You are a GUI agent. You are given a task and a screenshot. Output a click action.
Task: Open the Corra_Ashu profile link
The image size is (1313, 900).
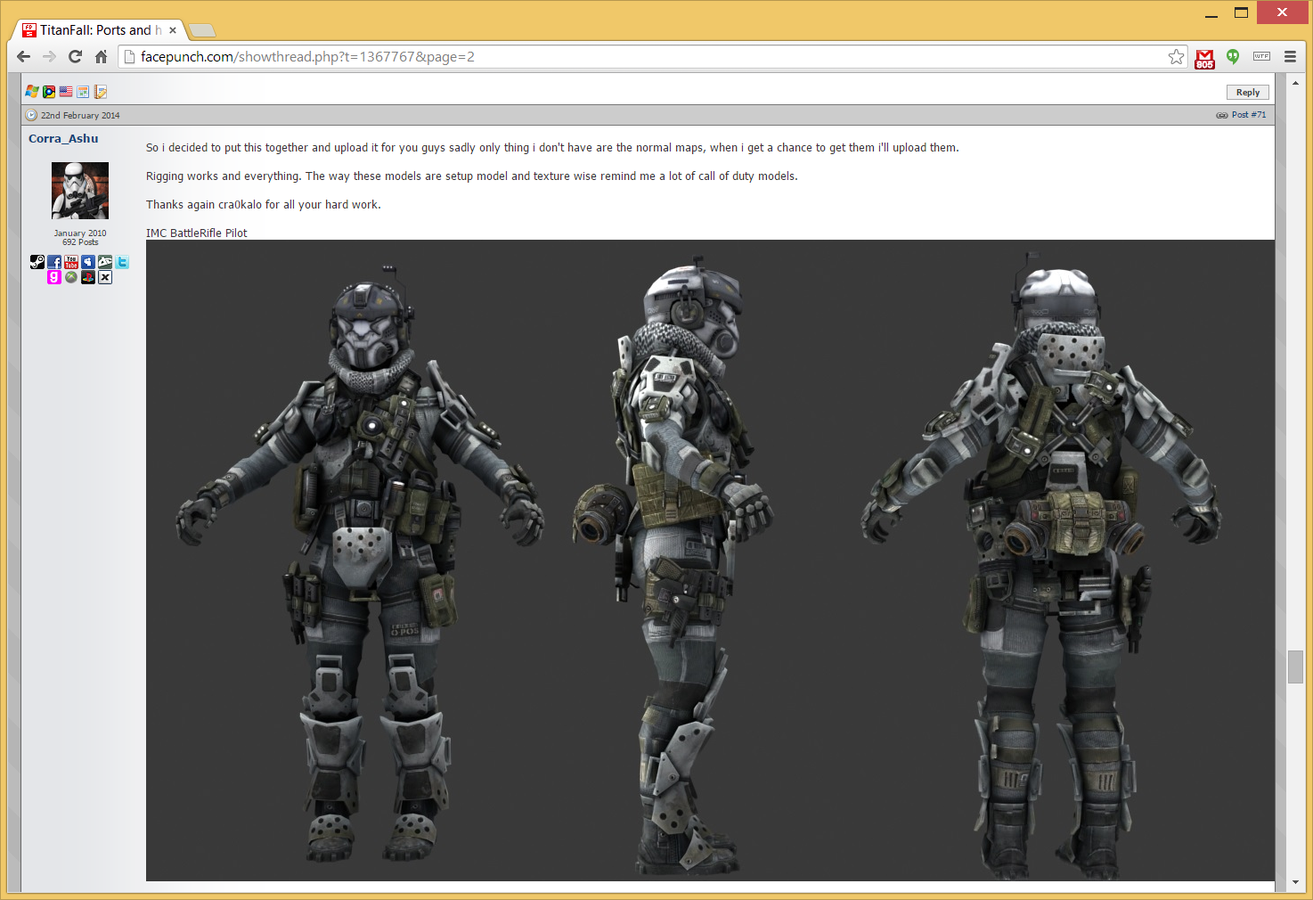pos(62,139)
